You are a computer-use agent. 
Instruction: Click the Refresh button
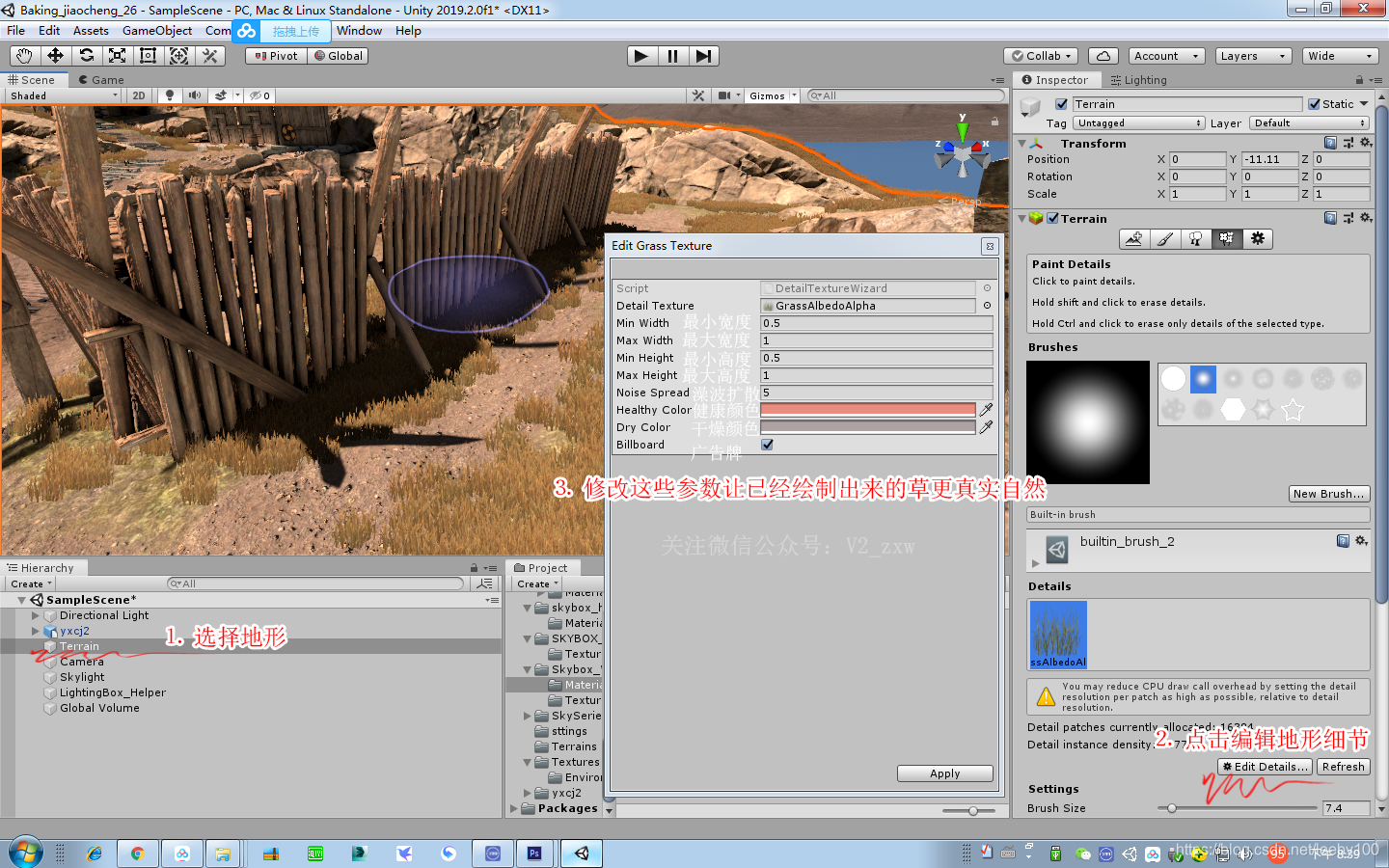pyautogui.click(x=1344, y=767)
